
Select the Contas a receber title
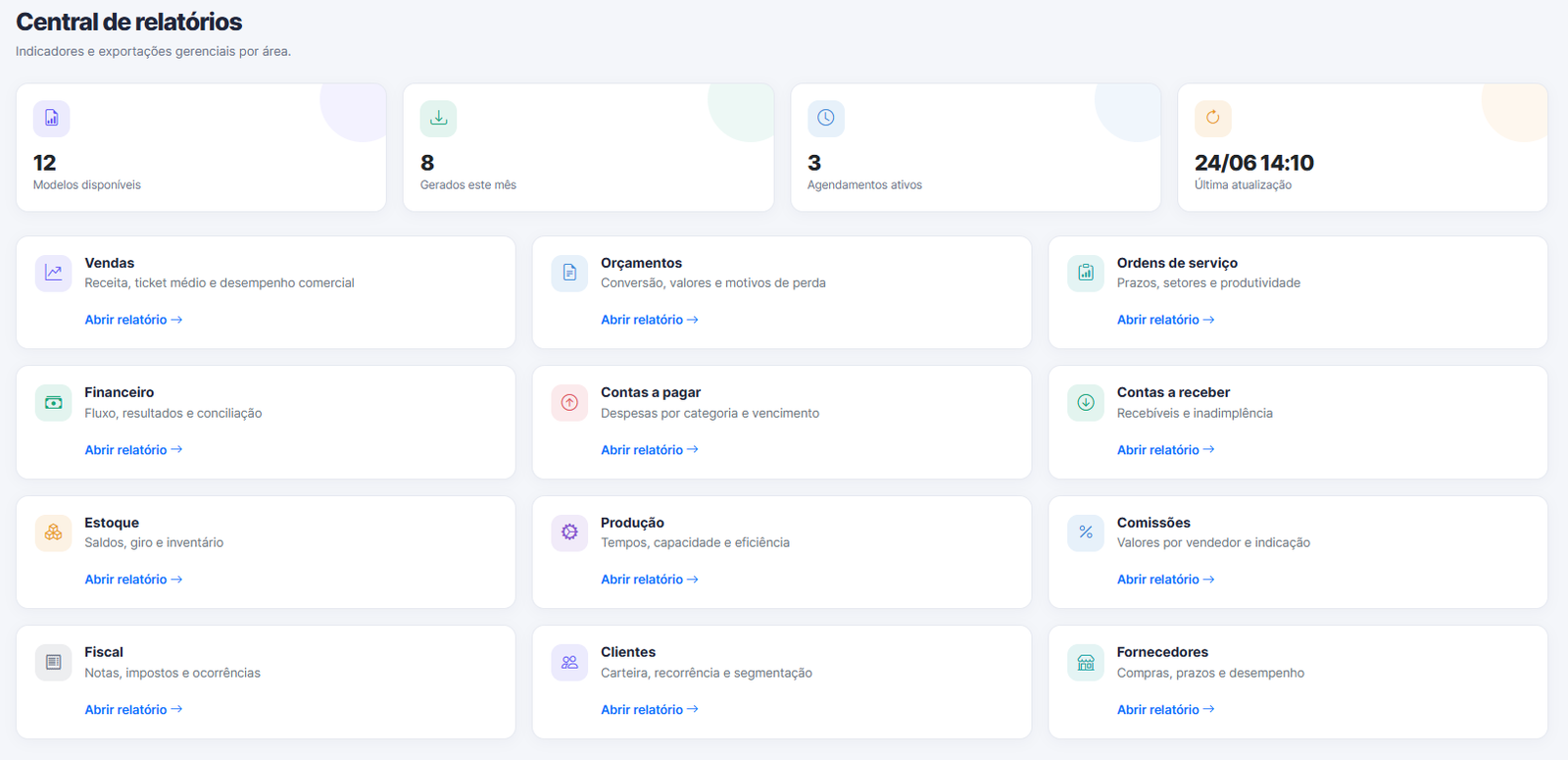coord(1173,392)
